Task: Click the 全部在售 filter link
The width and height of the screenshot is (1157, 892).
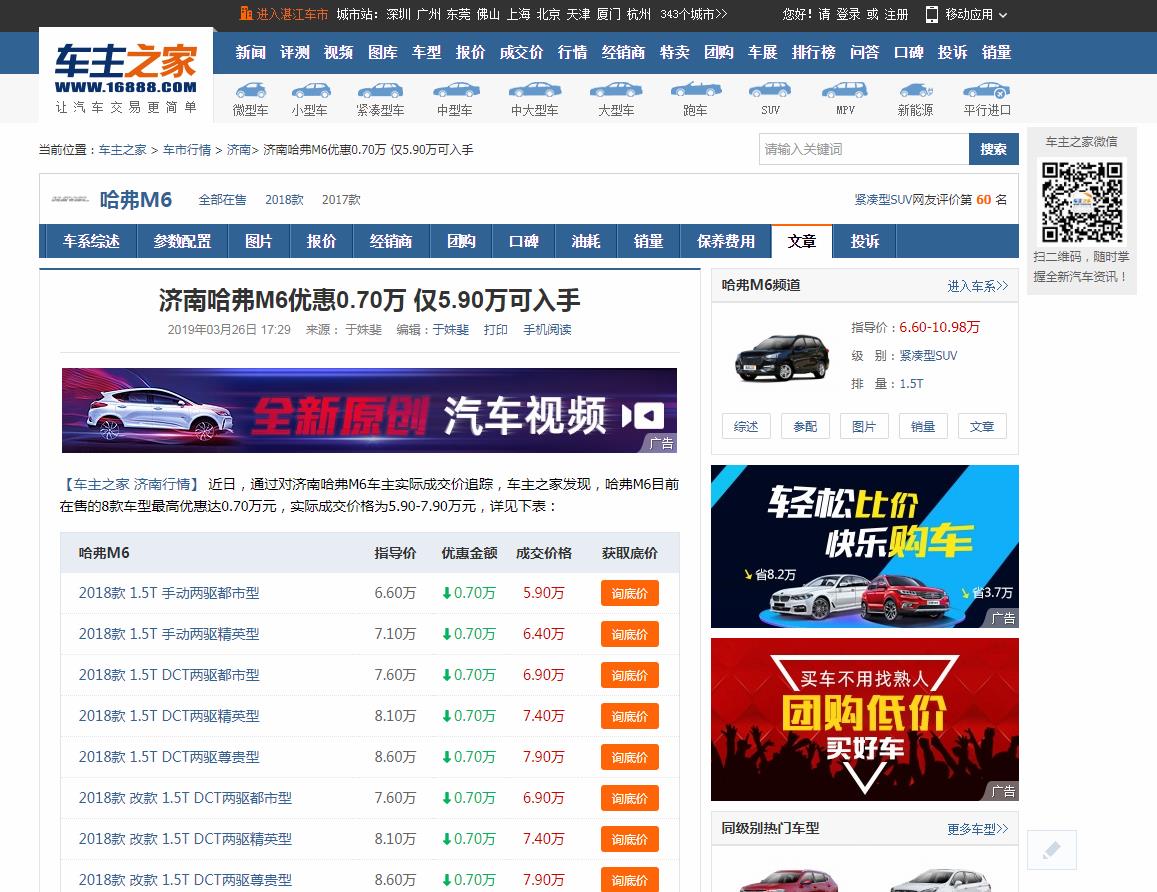Action: click(x=222, y=199)
